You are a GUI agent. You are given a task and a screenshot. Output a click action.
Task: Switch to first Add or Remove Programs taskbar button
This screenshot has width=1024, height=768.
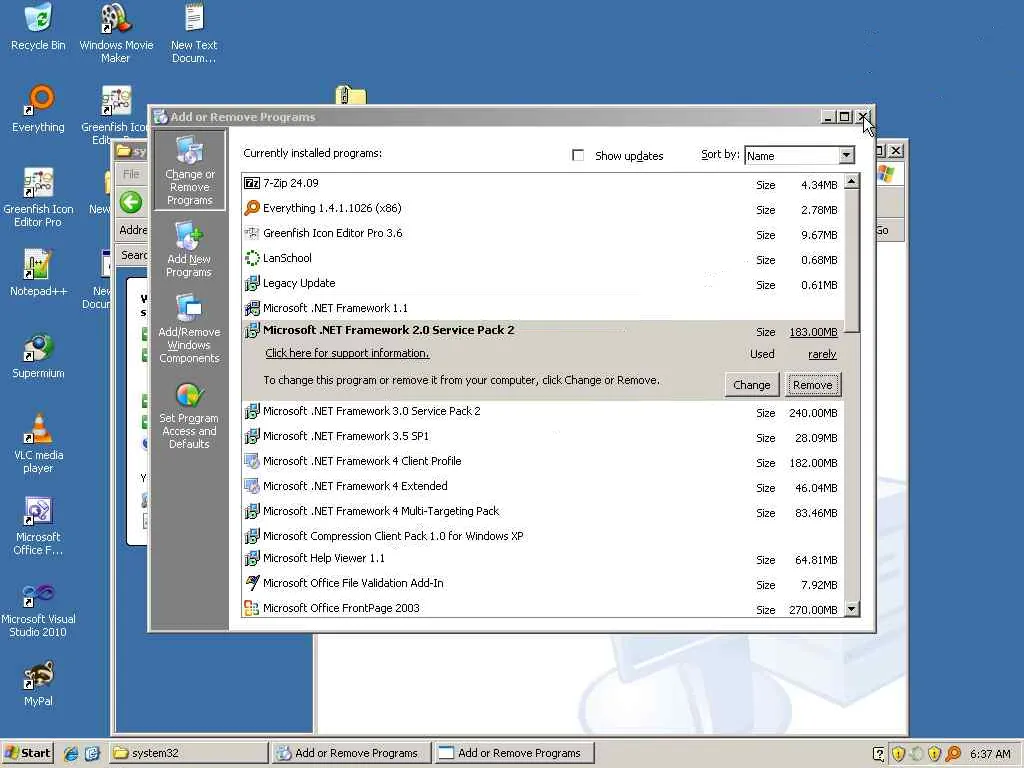click(351, 753)
